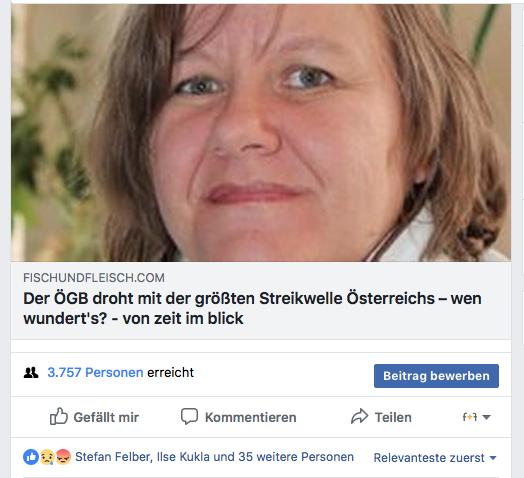Click the speech bubble comment icon
This screenshot has width=524, height=478.
pos(189,416)
